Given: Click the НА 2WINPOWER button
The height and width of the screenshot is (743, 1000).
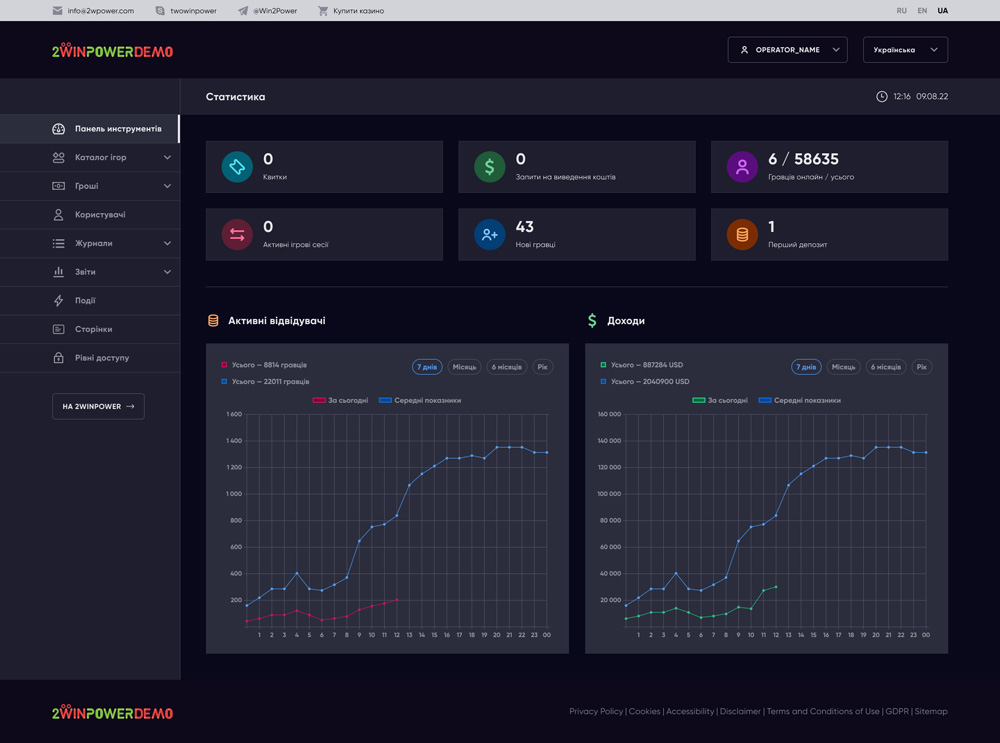Looking at the screenshot, I should coord(98,406).
